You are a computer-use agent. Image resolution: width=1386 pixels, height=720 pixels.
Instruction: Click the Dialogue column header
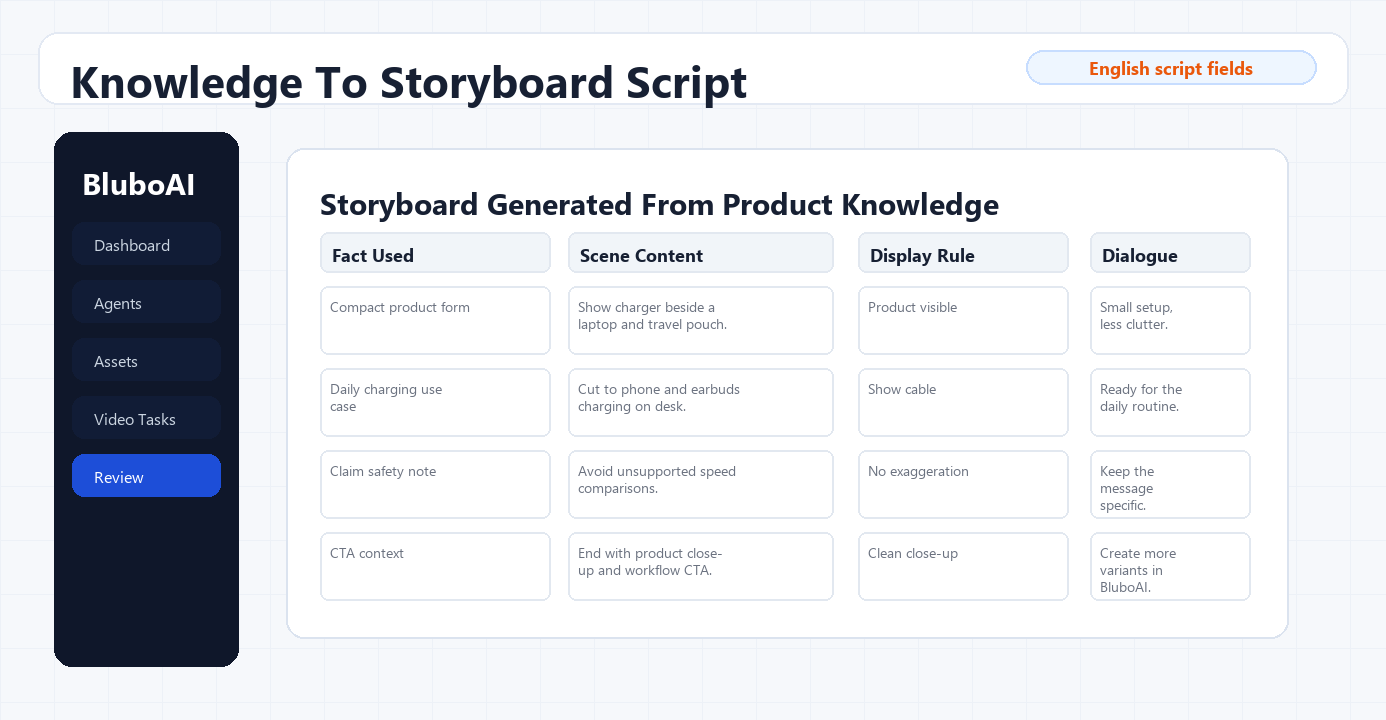(1170, 253)
